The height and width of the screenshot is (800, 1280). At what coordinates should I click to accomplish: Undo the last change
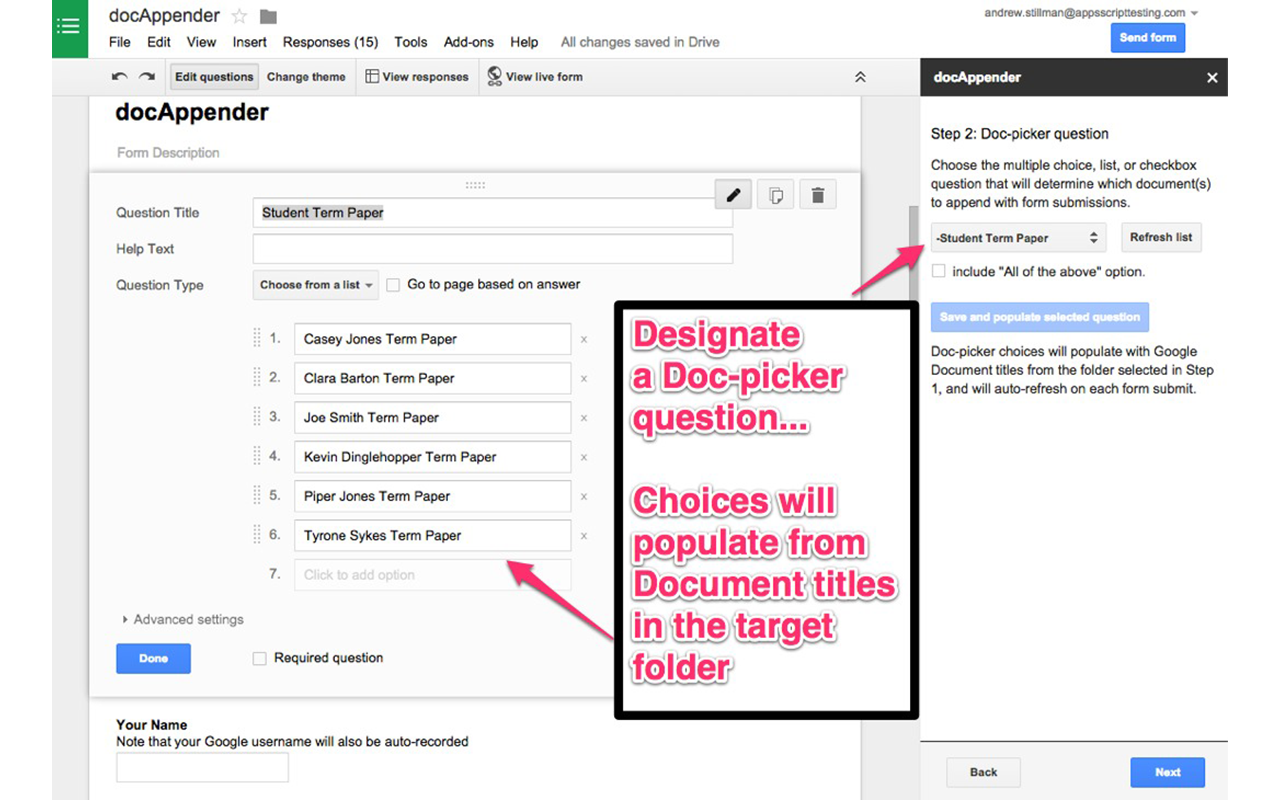tap(120, 77)
